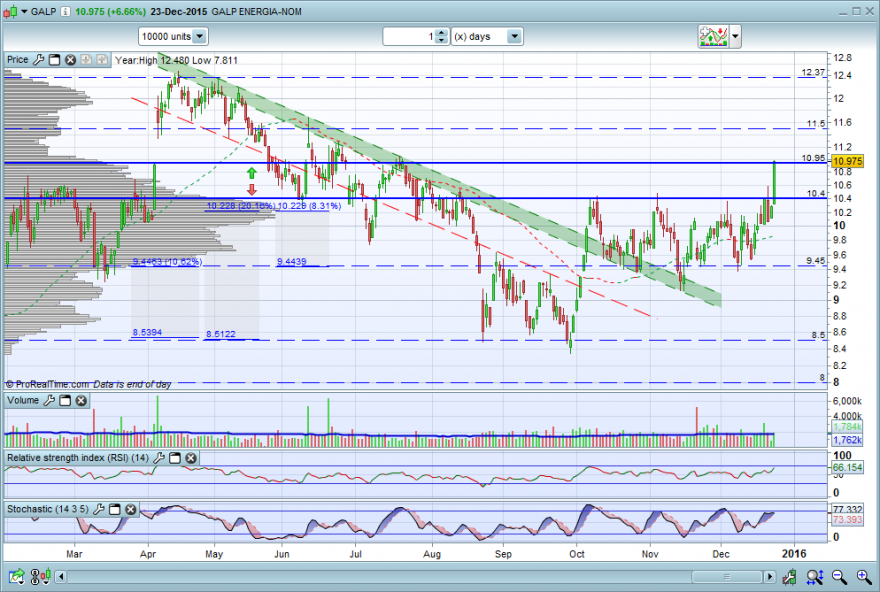Close the RSI indicator panel

[191, 458]
